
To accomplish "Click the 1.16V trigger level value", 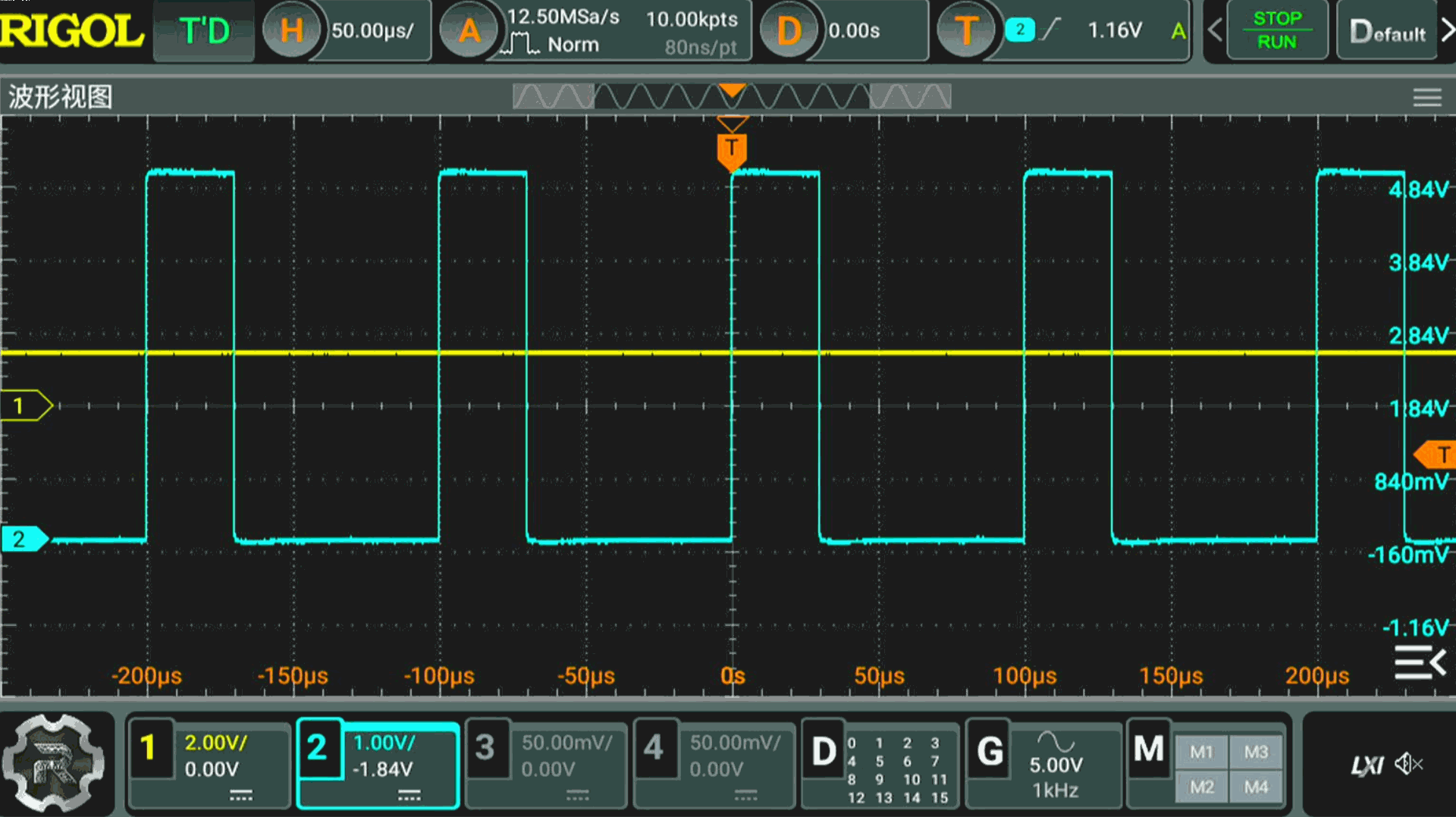I will pos(1115,30).
